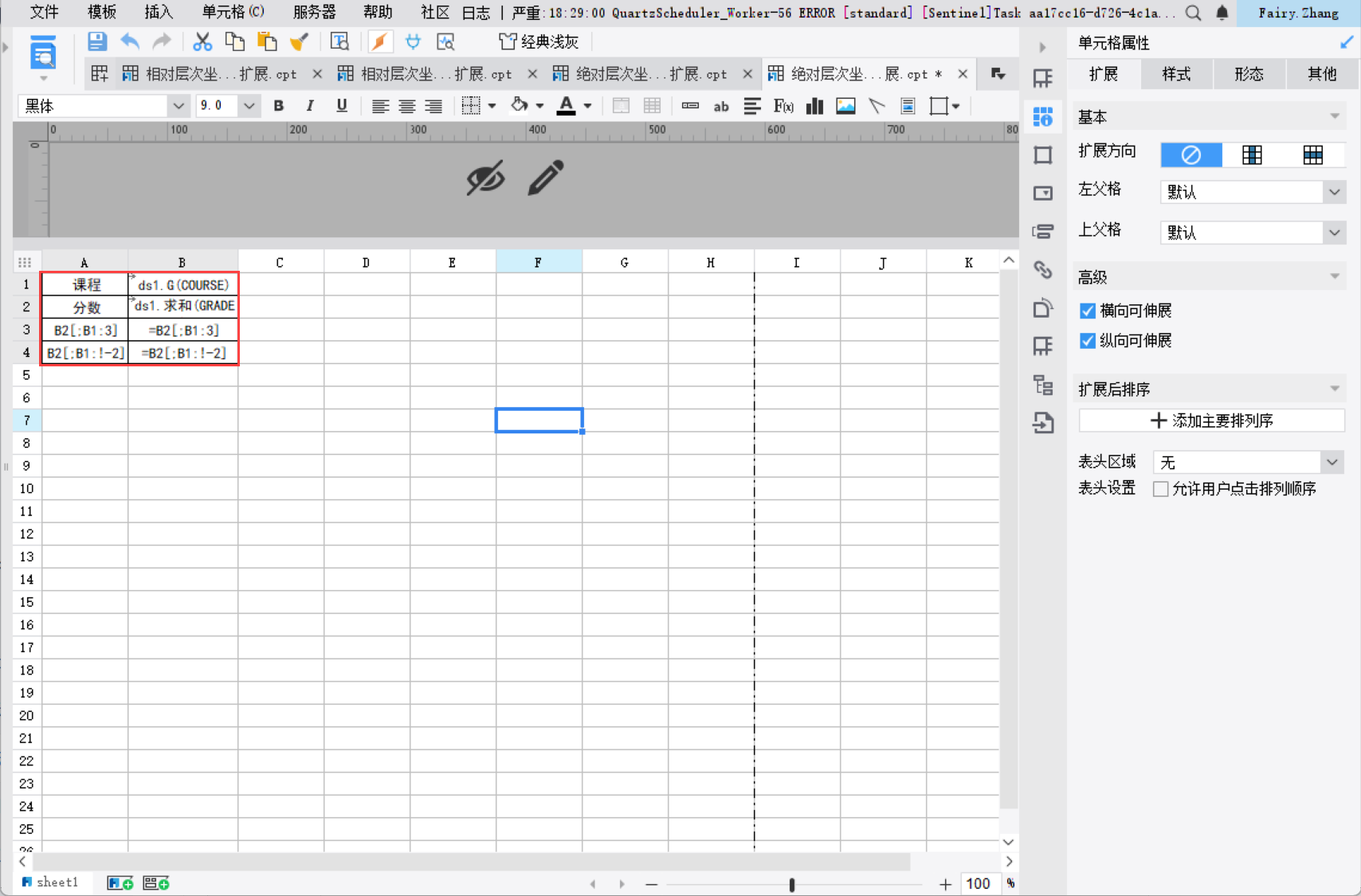Toggle Underline formatting
1361x896 pixels.
coord(342,106)
